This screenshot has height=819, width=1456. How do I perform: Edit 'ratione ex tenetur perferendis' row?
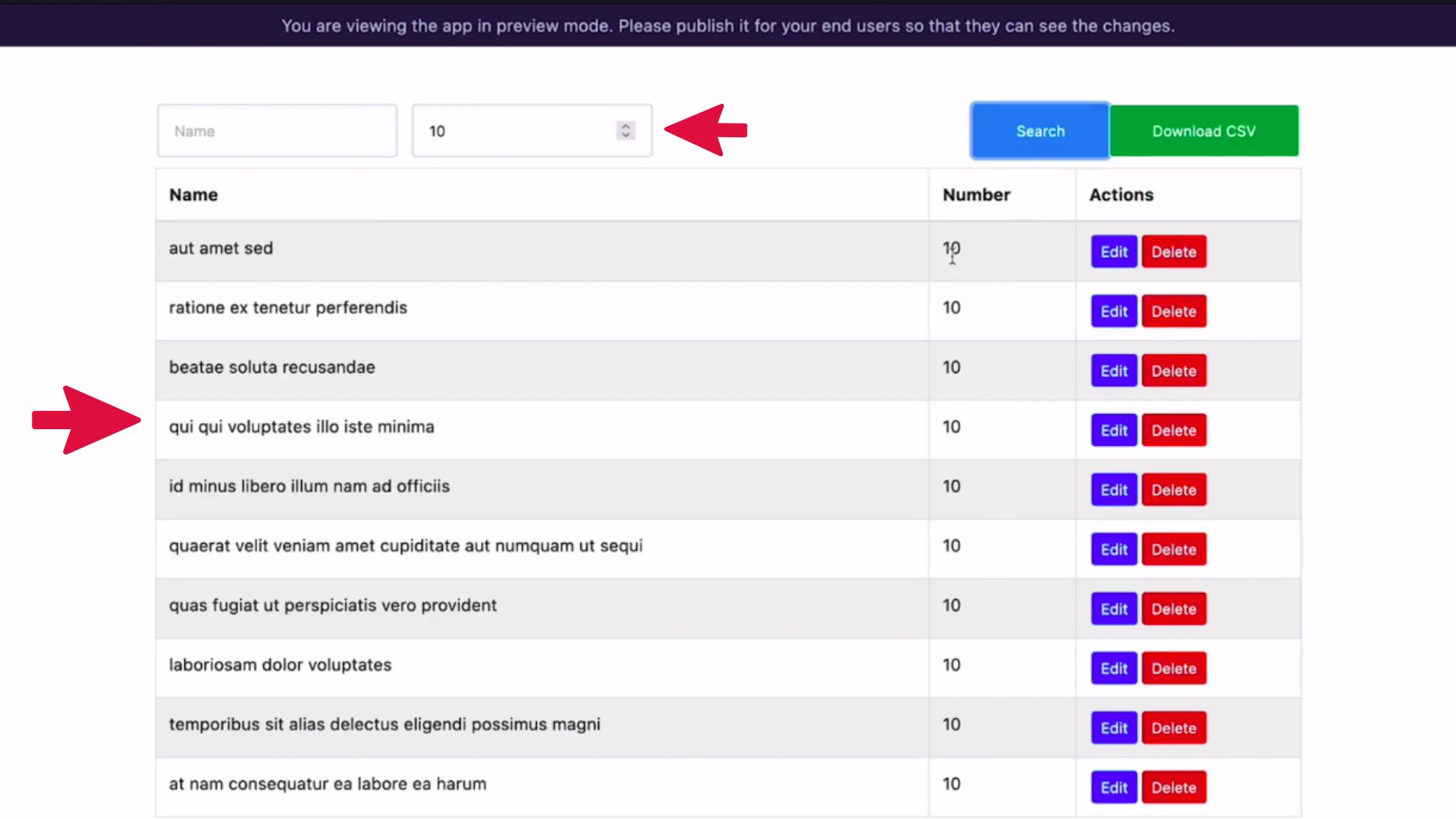pos(1114,311)
